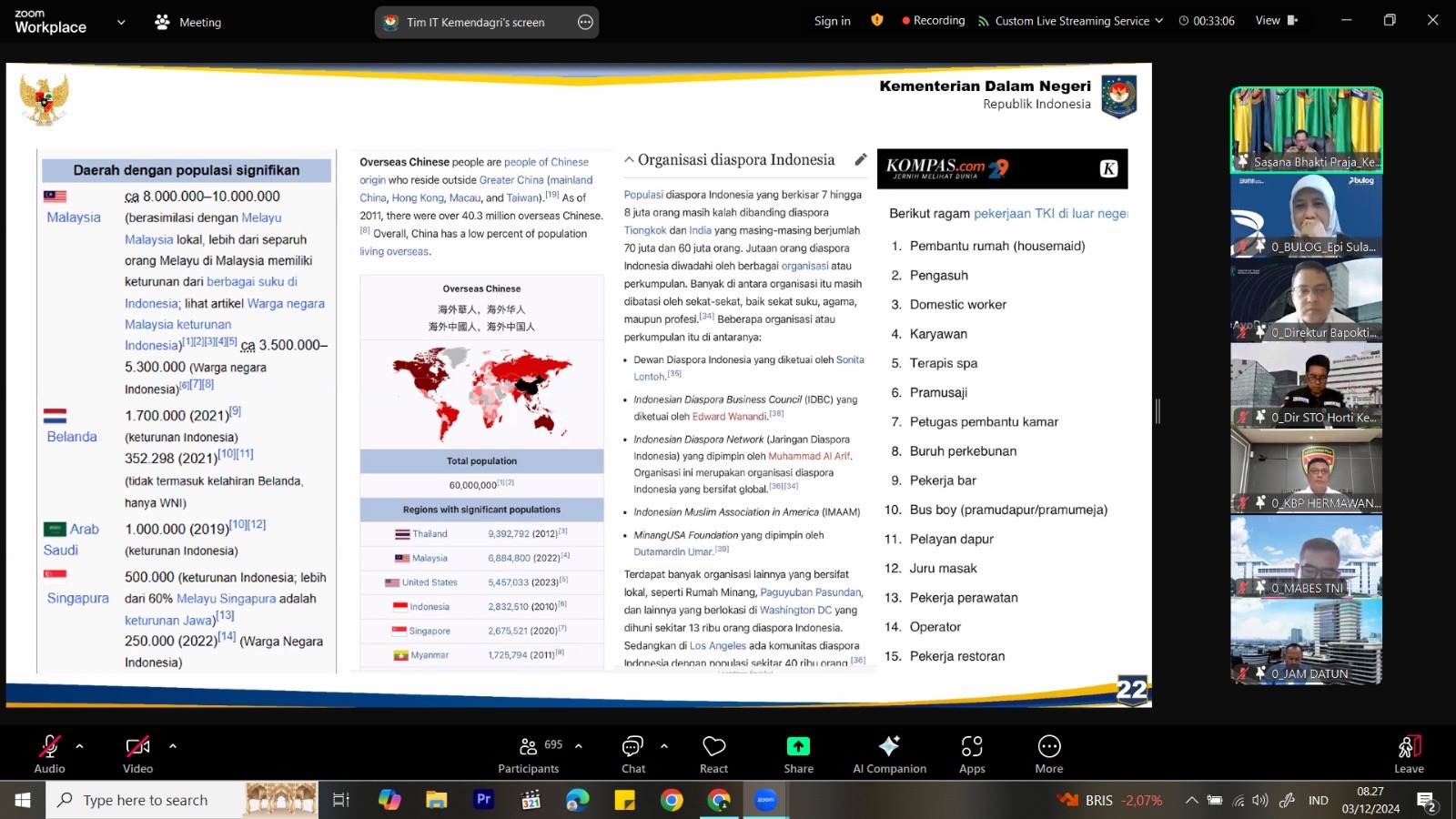Open the React heart menu
The height and width of the screenshot is (819, 1456).
click(x=714, y=754)
